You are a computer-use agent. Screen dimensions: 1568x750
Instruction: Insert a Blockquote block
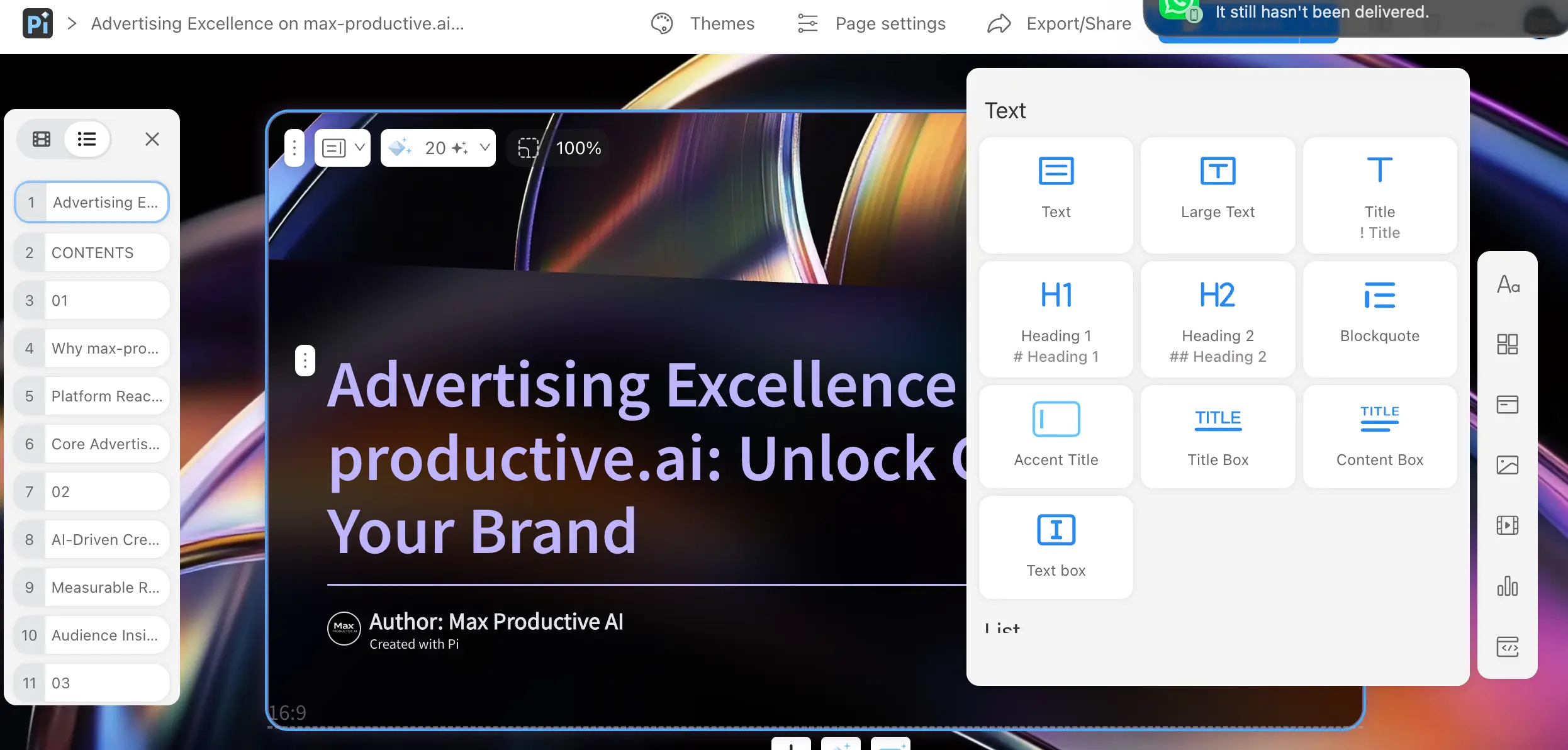pos(1380,319)
